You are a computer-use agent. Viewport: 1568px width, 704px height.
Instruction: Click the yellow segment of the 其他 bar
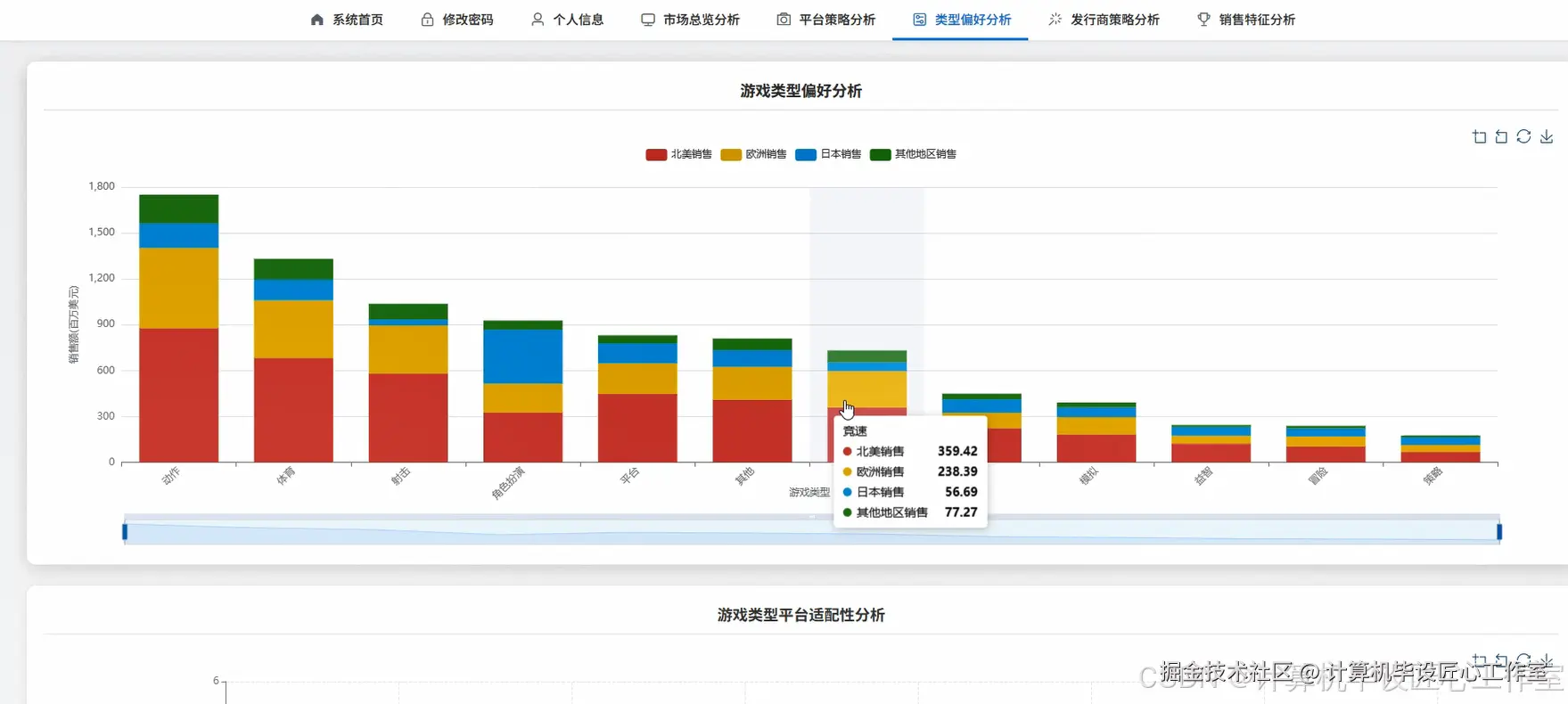pyautogui.click(x=752, y=383)
